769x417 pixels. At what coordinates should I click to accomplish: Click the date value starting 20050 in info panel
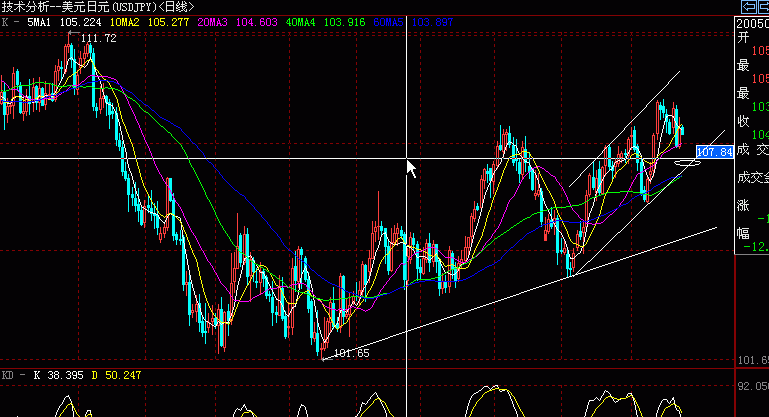point(752,24)
